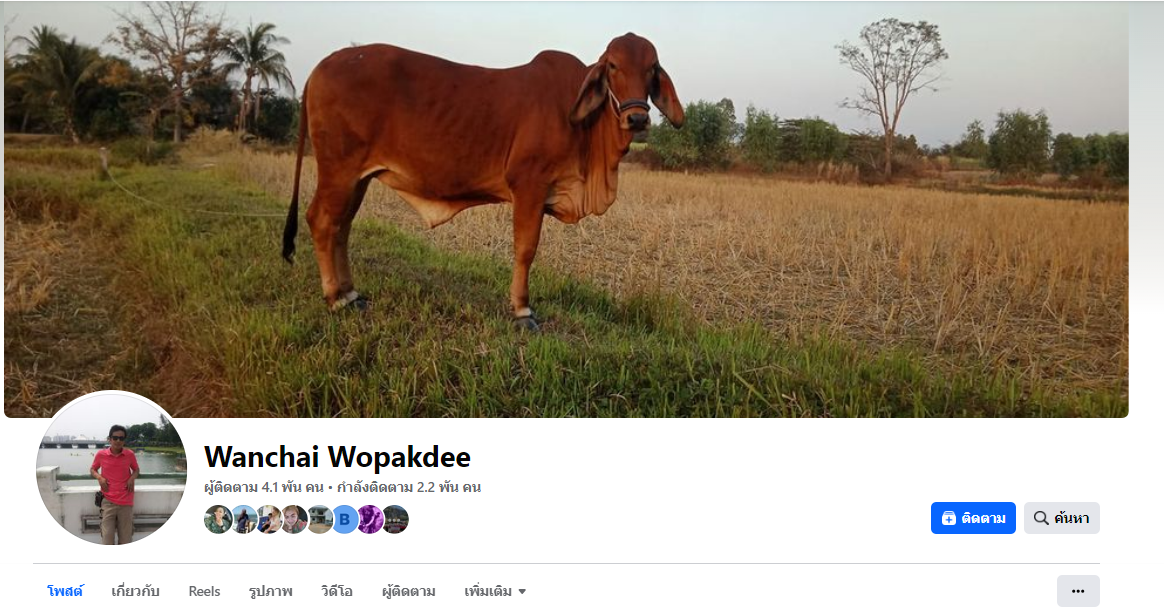Viewport: 1164px width, 611px height.
Task: Open the last follower avatar in the row
Action: (395, 519)
